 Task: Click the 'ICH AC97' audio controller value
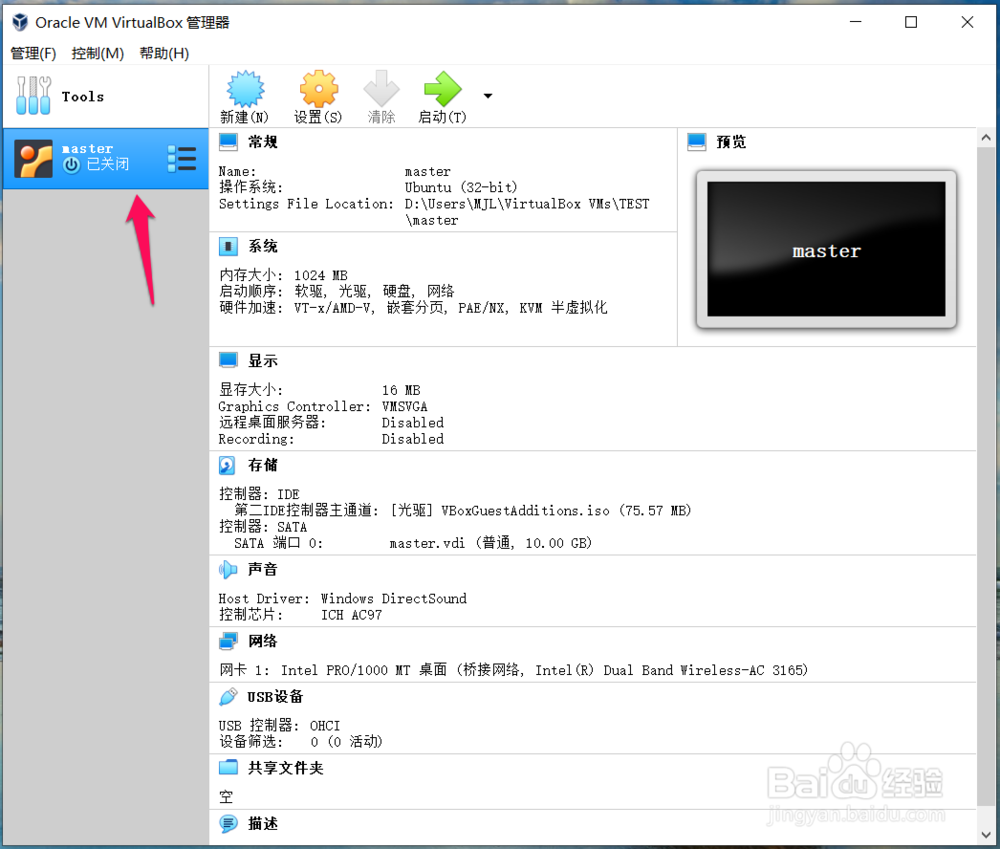(x=351, y=615)
